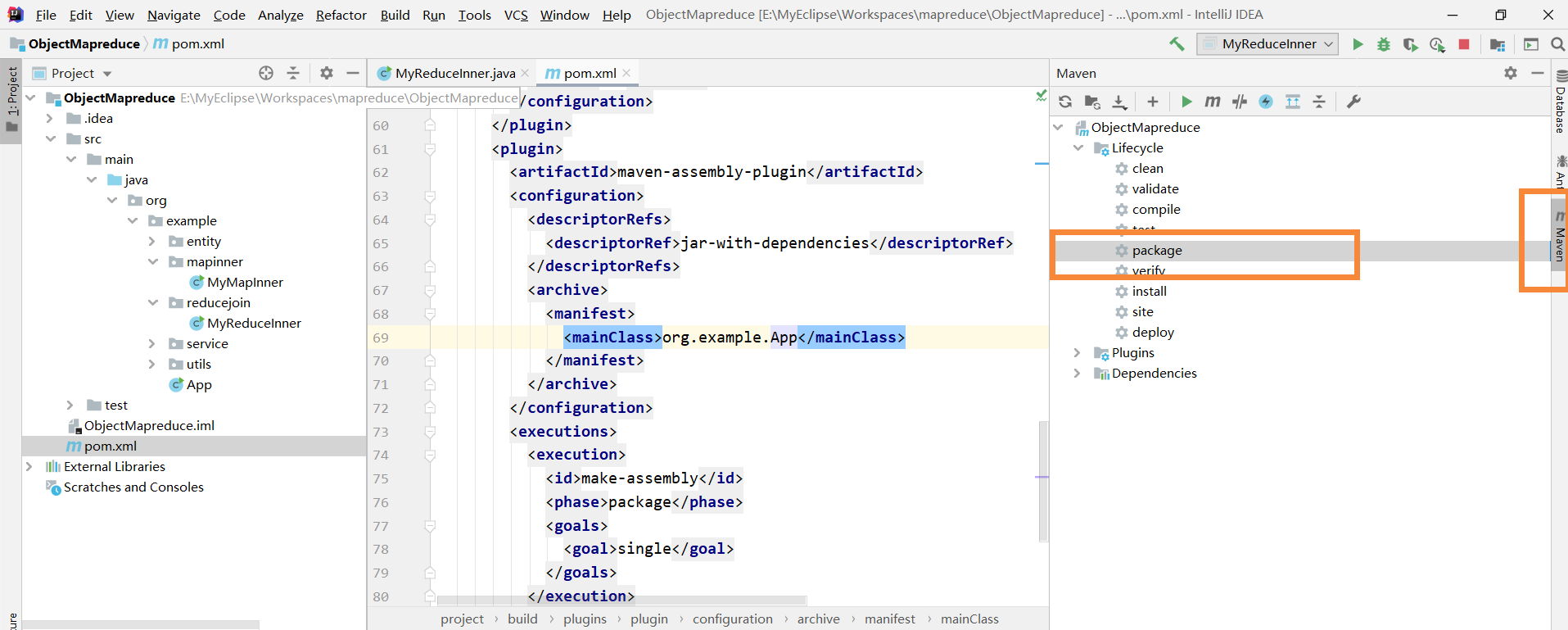Image resolution: width=1568 pixels, height=630 pixels.
Task: Open the Database side tool window
Action: [x=1560, y=102]
